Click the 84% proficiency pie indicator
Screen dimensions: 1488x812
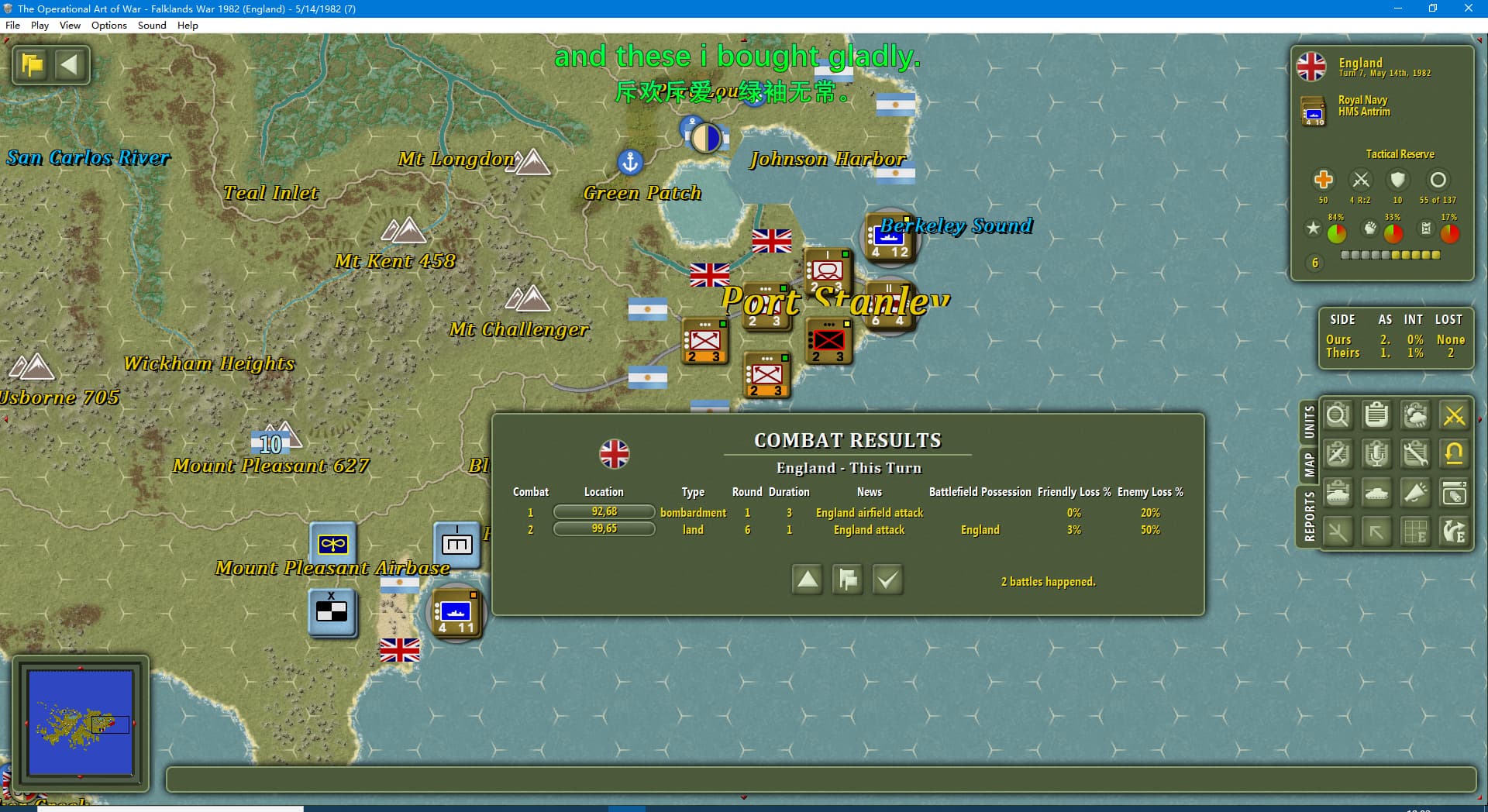(1336, 232)
